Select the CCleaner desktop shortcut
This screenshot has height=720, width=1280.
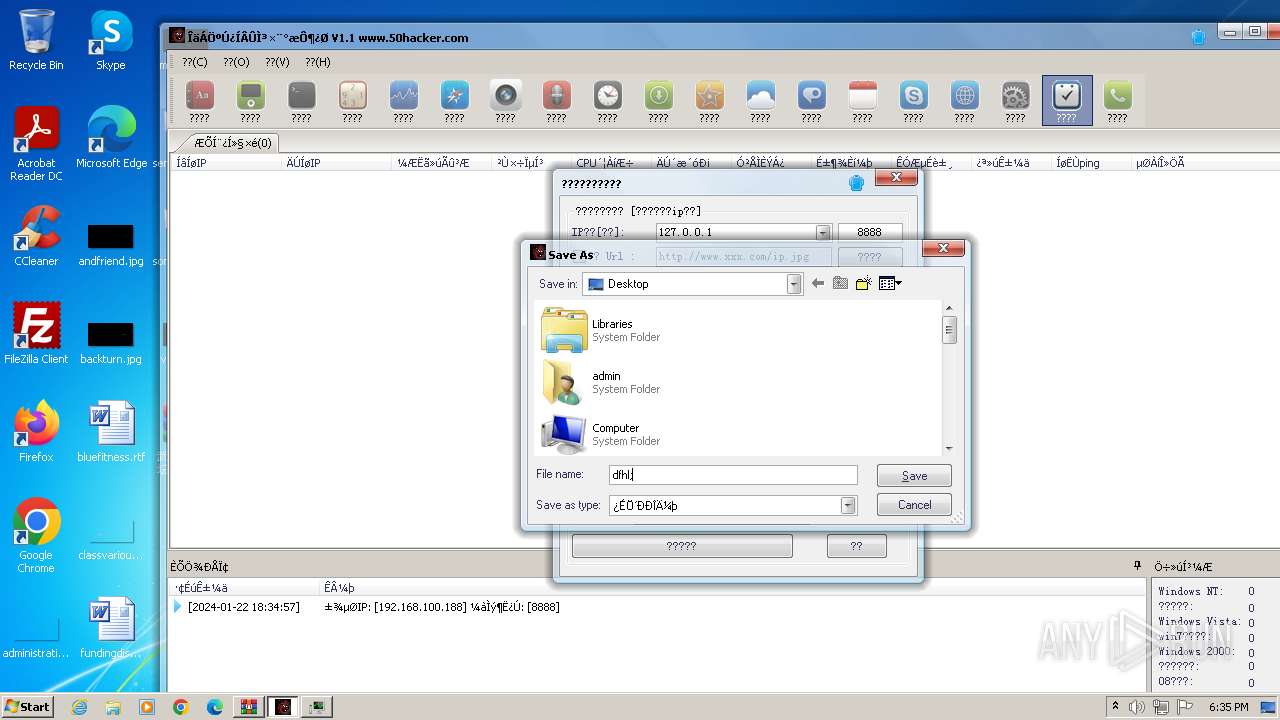click(36, 236)
